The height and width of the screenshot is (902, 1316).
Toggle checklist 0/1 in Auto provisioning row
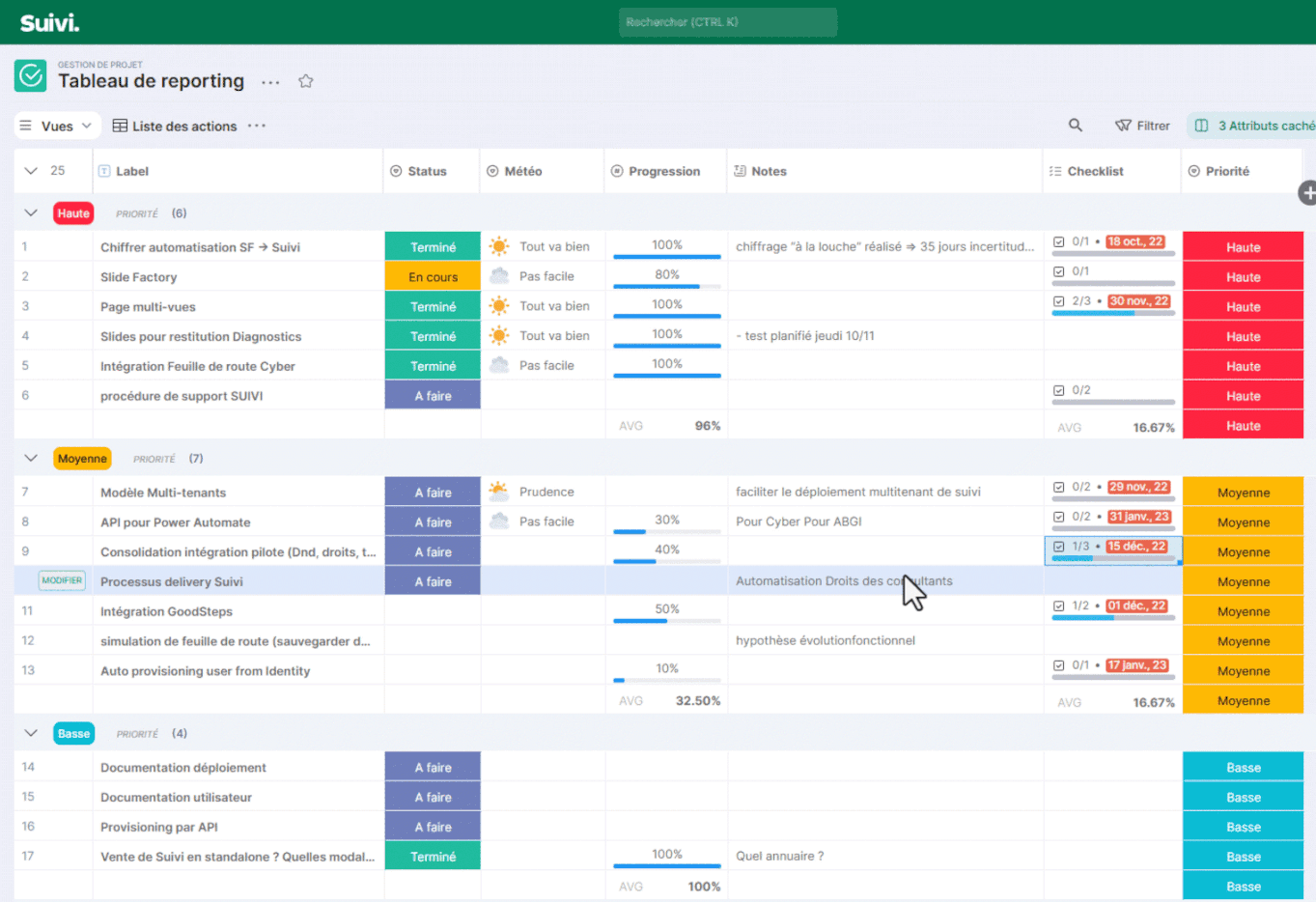click(1059, 665)
